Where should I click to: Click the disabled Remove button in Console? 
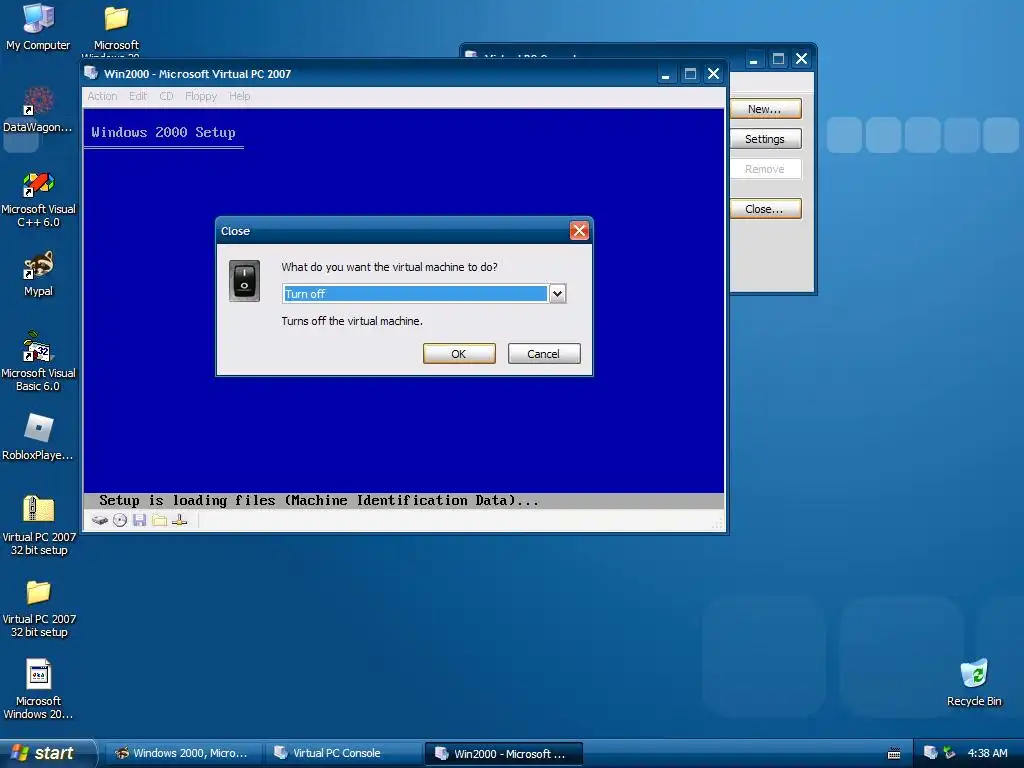click(765, 168)
